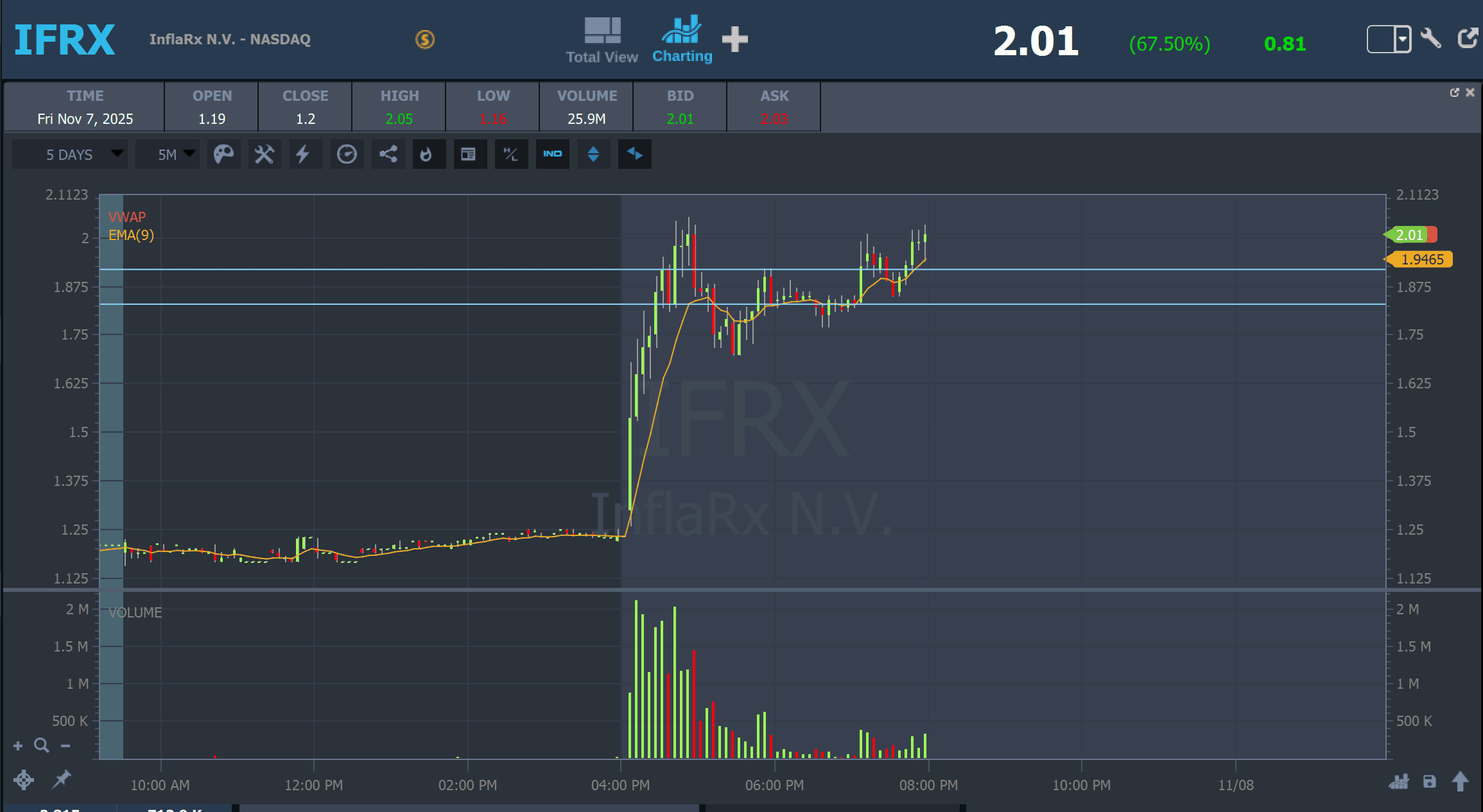Open chart drawing tools (hammer and wrench)

point(264,154)
